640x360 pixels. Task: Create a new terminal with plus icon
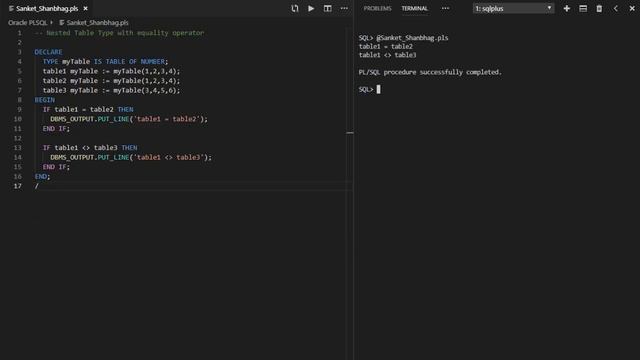pos(567,9)
